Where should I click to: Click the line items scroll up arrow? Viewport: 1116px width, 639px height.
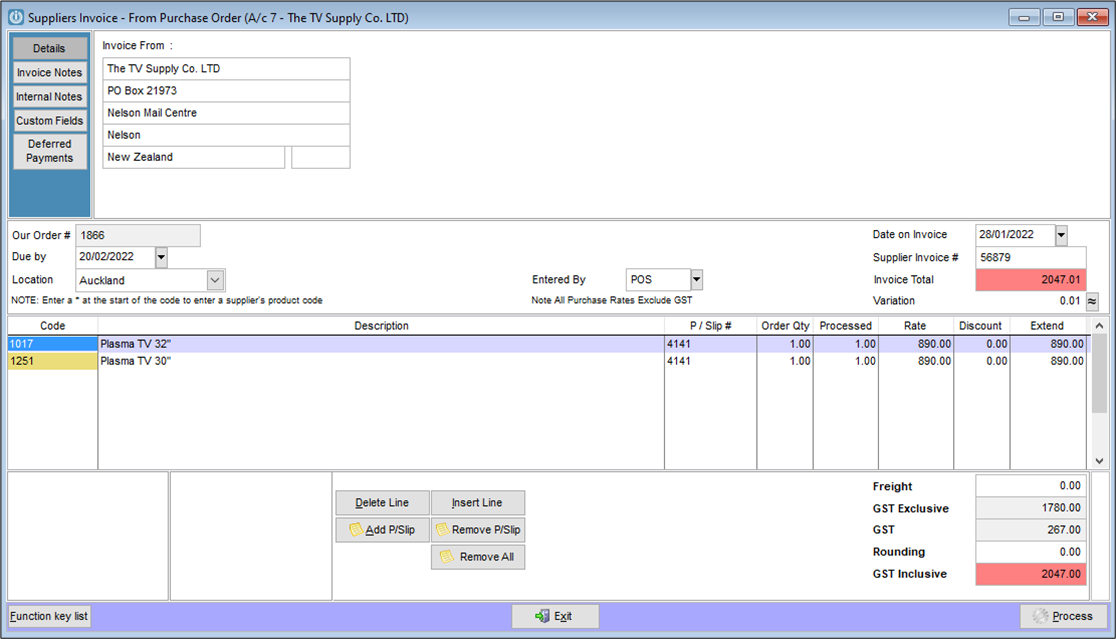tap(1099, 326)
